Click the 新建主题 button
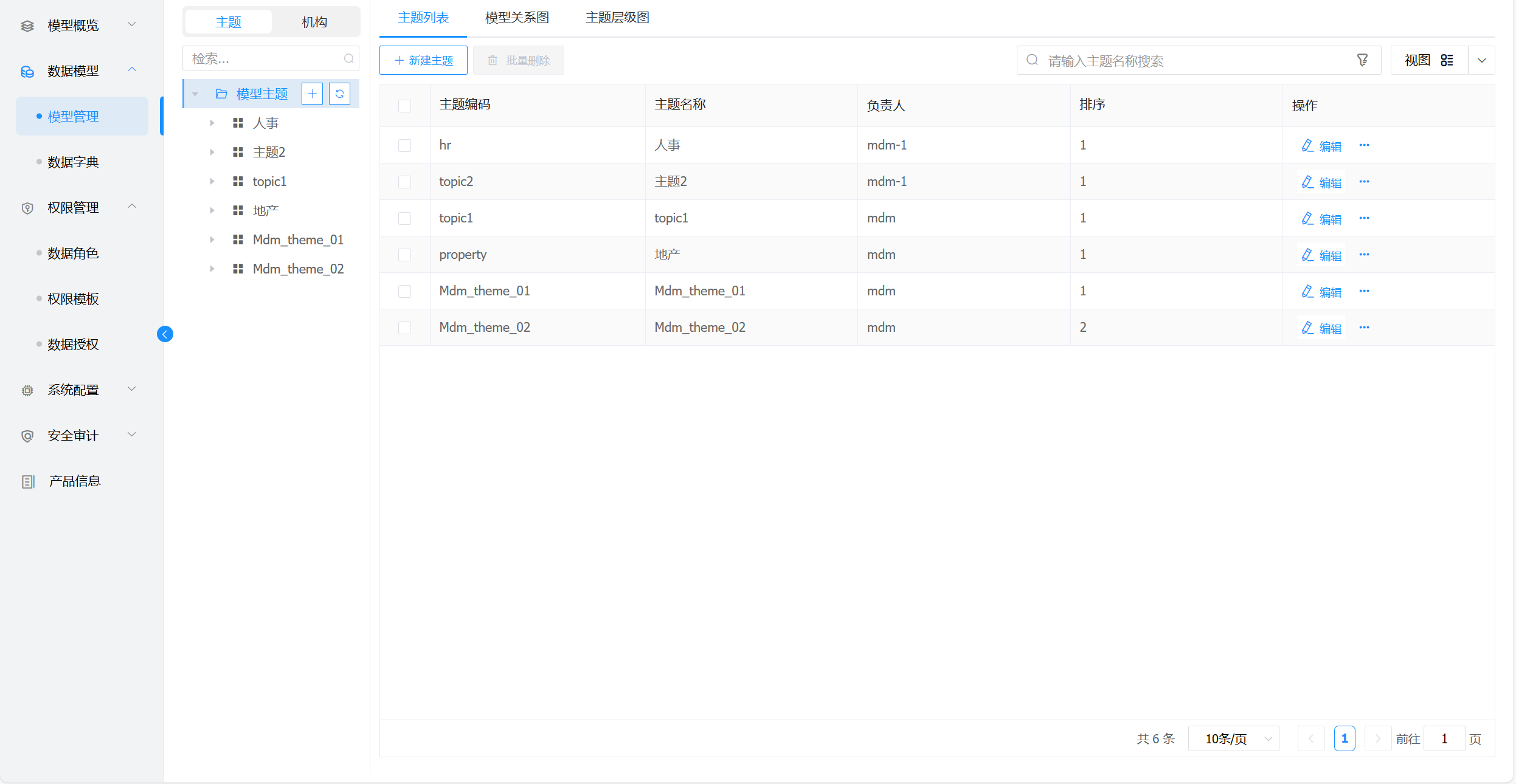 tap(423, 60)
